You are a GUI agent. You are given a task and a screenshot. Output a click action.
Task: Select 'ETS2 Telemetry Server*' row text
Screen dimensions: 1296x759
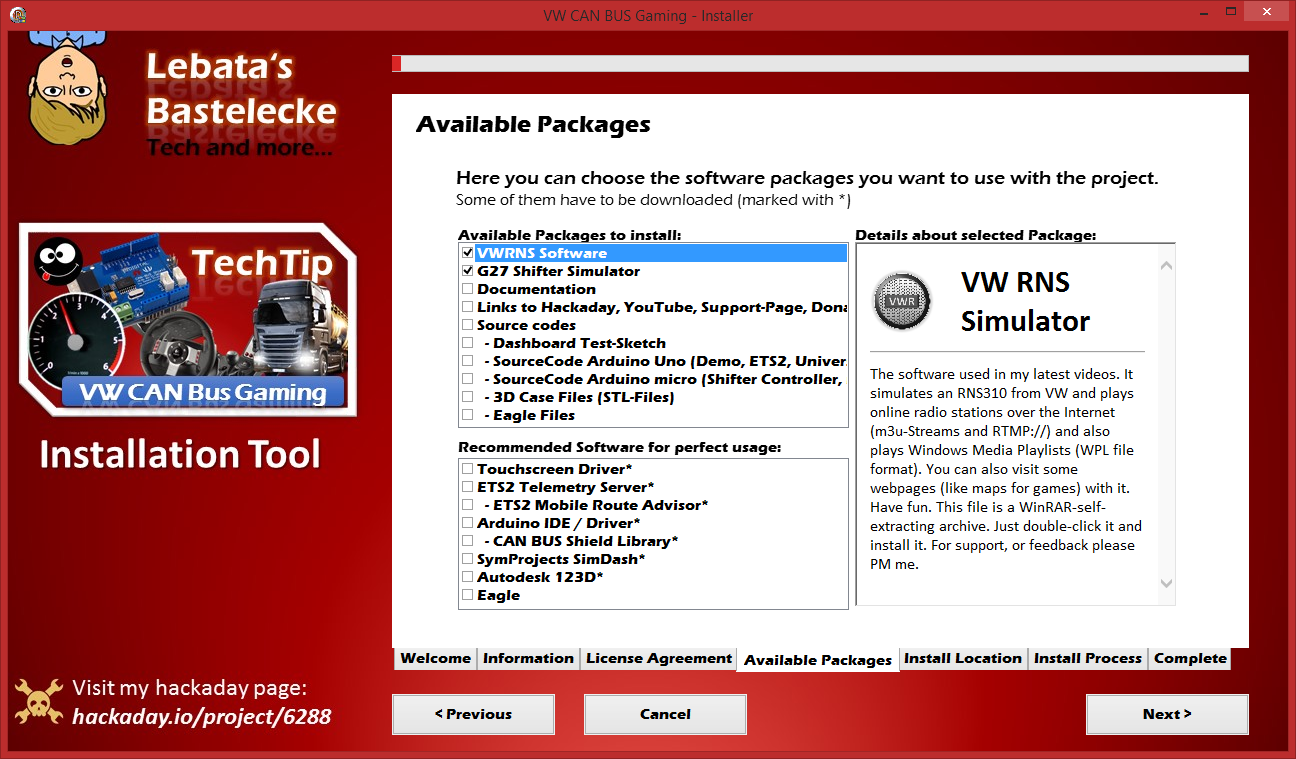point(566,487)
